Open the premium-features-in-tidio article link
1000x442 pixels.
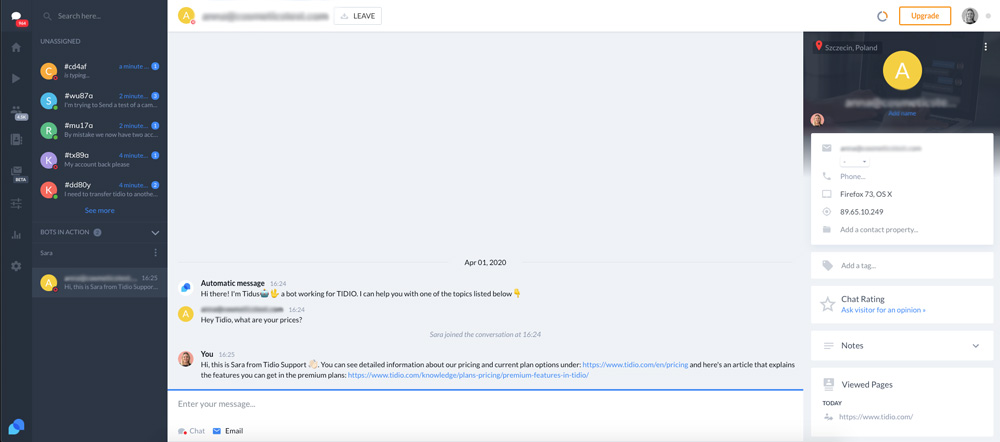coord(468,376)
